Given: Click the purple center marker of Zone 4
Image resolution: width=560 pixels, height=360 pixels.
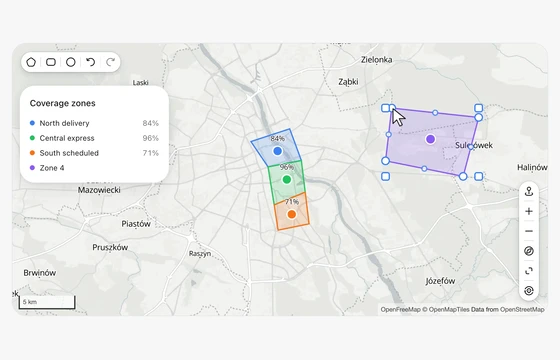Looking at the screenshot, I should (430, 139).
